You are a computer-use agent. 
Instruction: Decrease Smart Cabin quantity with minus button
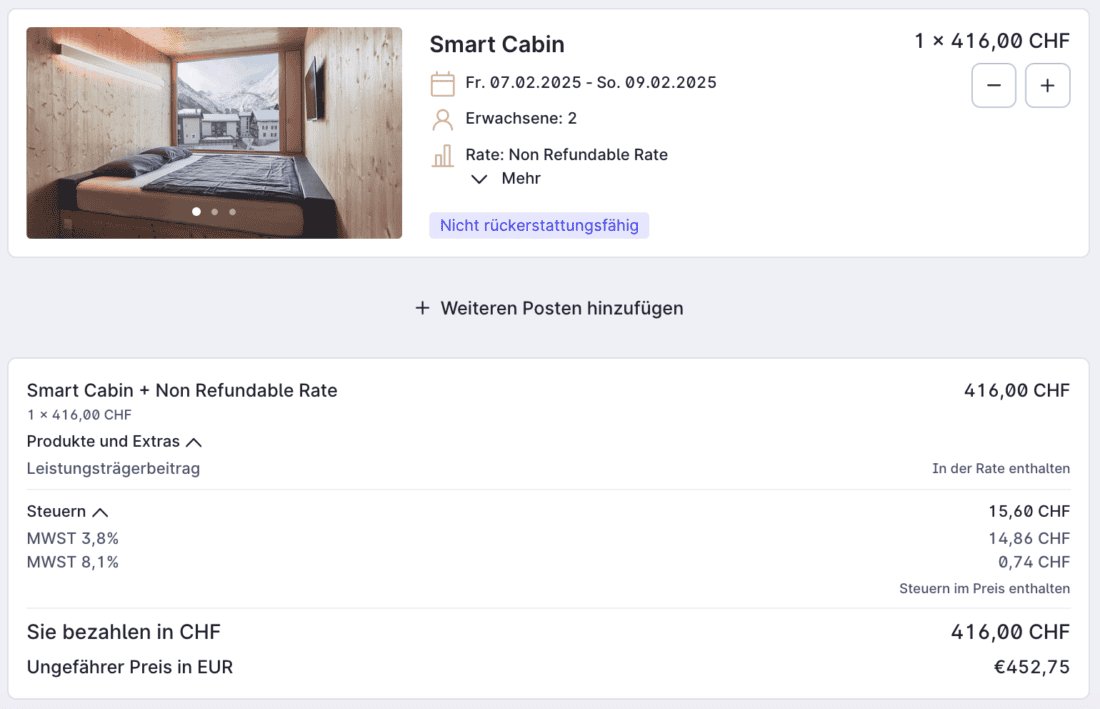[994, 86]
